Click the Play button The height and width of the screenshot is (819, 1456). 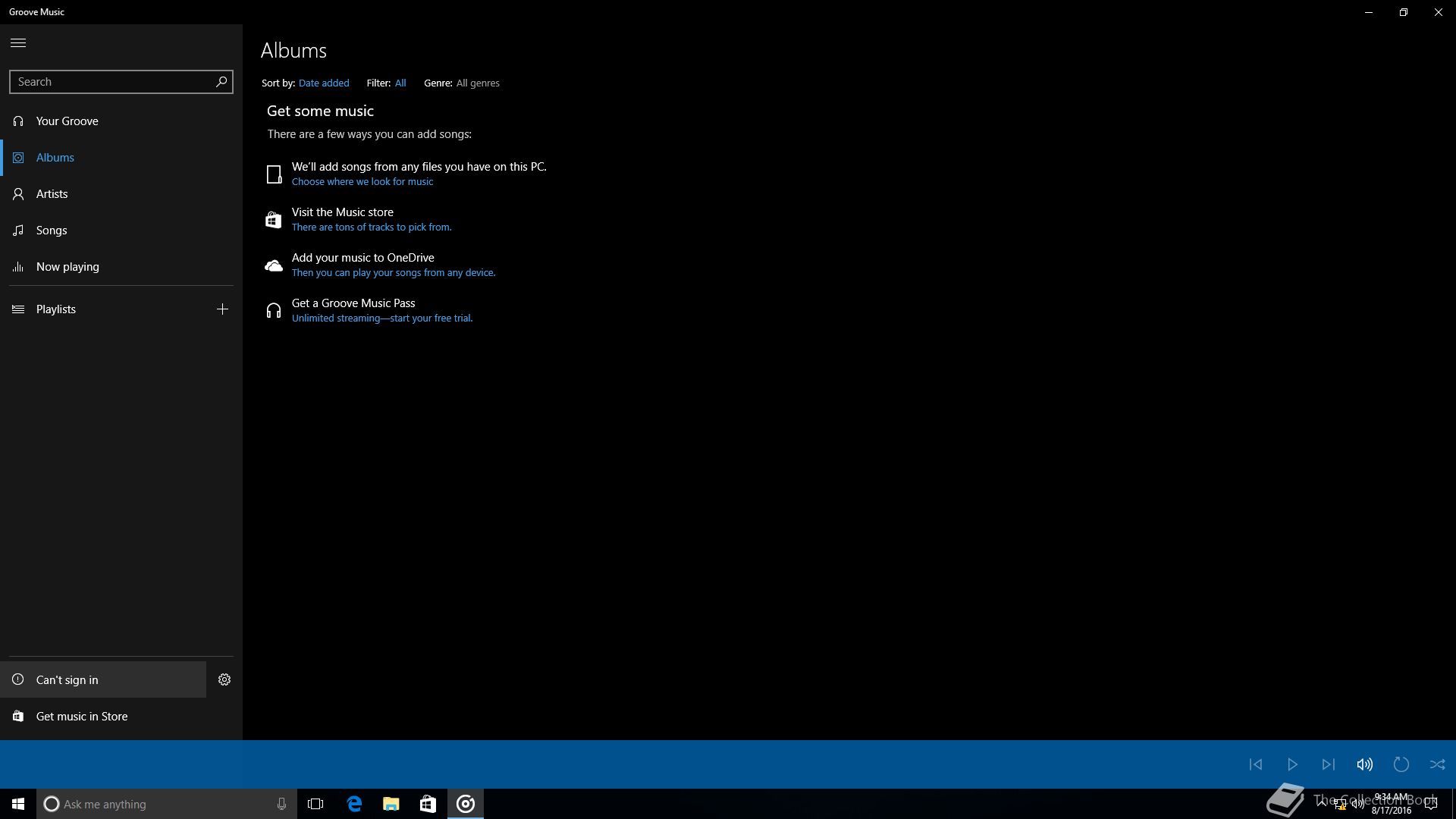(1292, 764)
